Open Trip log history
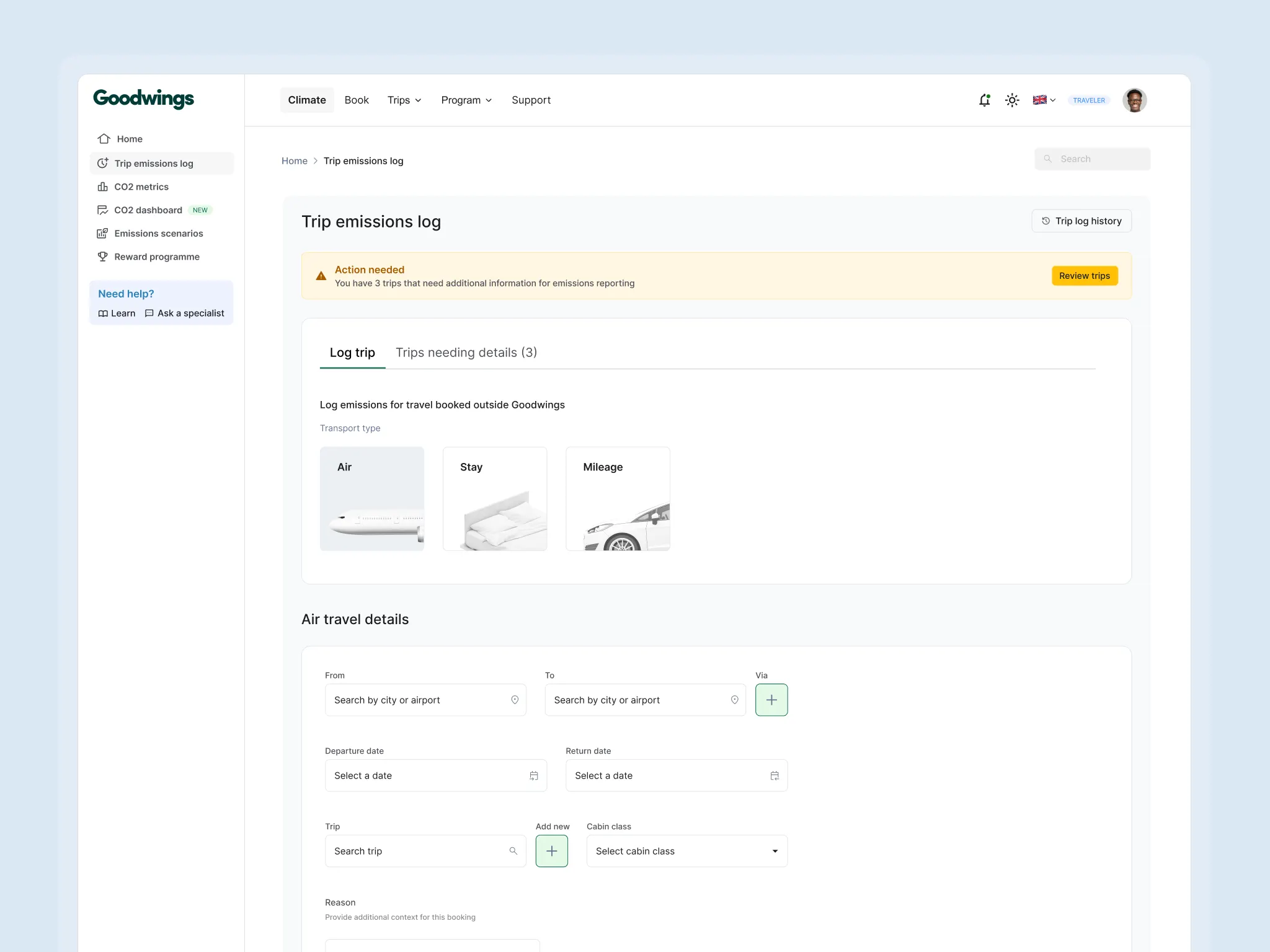The width and height of the screenshot is (1270, 952). click(1081, 221)
